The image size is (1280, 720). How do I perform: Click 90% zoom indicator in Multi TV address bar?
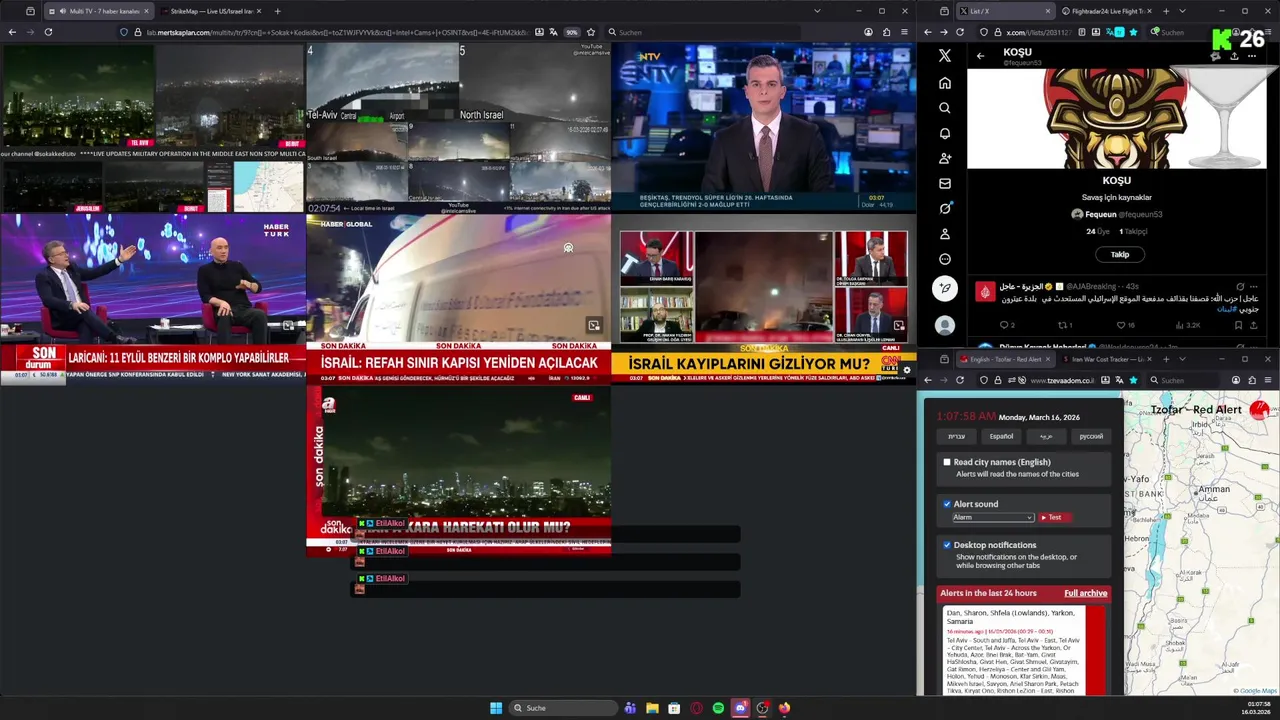(x=572, y=32)
